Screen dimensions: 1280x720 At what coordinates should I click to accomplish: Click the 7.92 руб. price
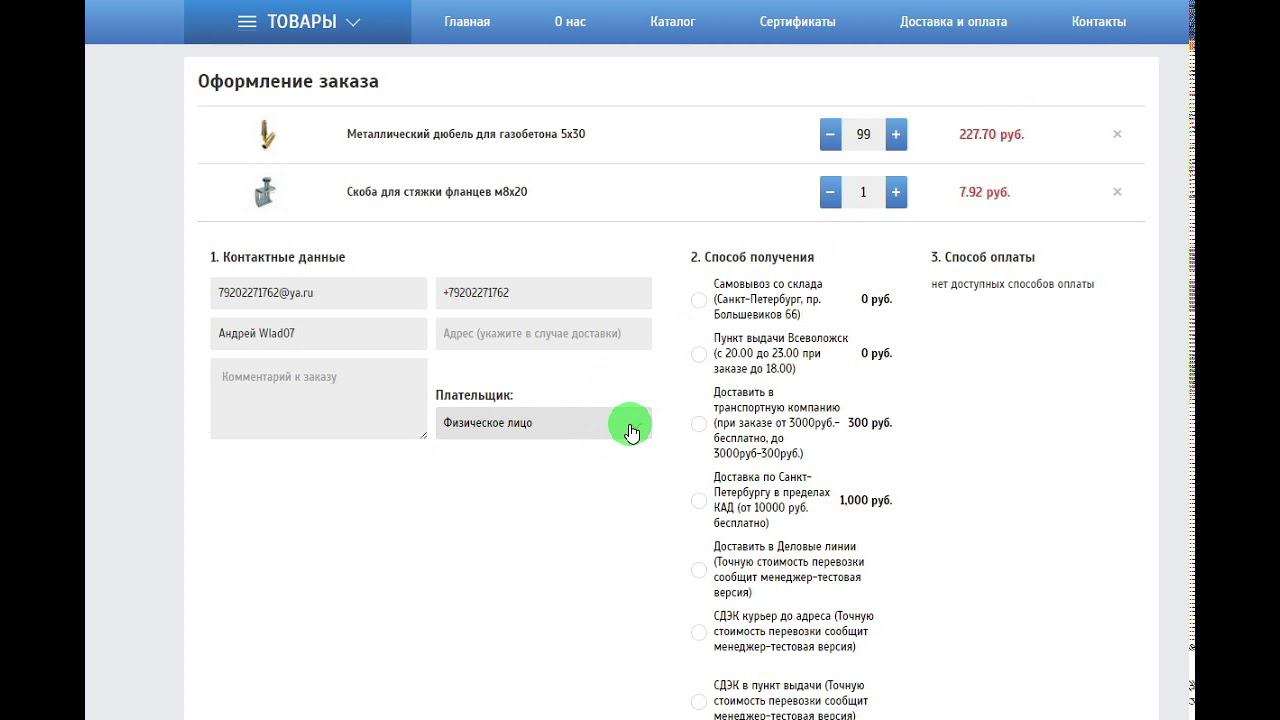pyautogui.click(x=985, y=192)
